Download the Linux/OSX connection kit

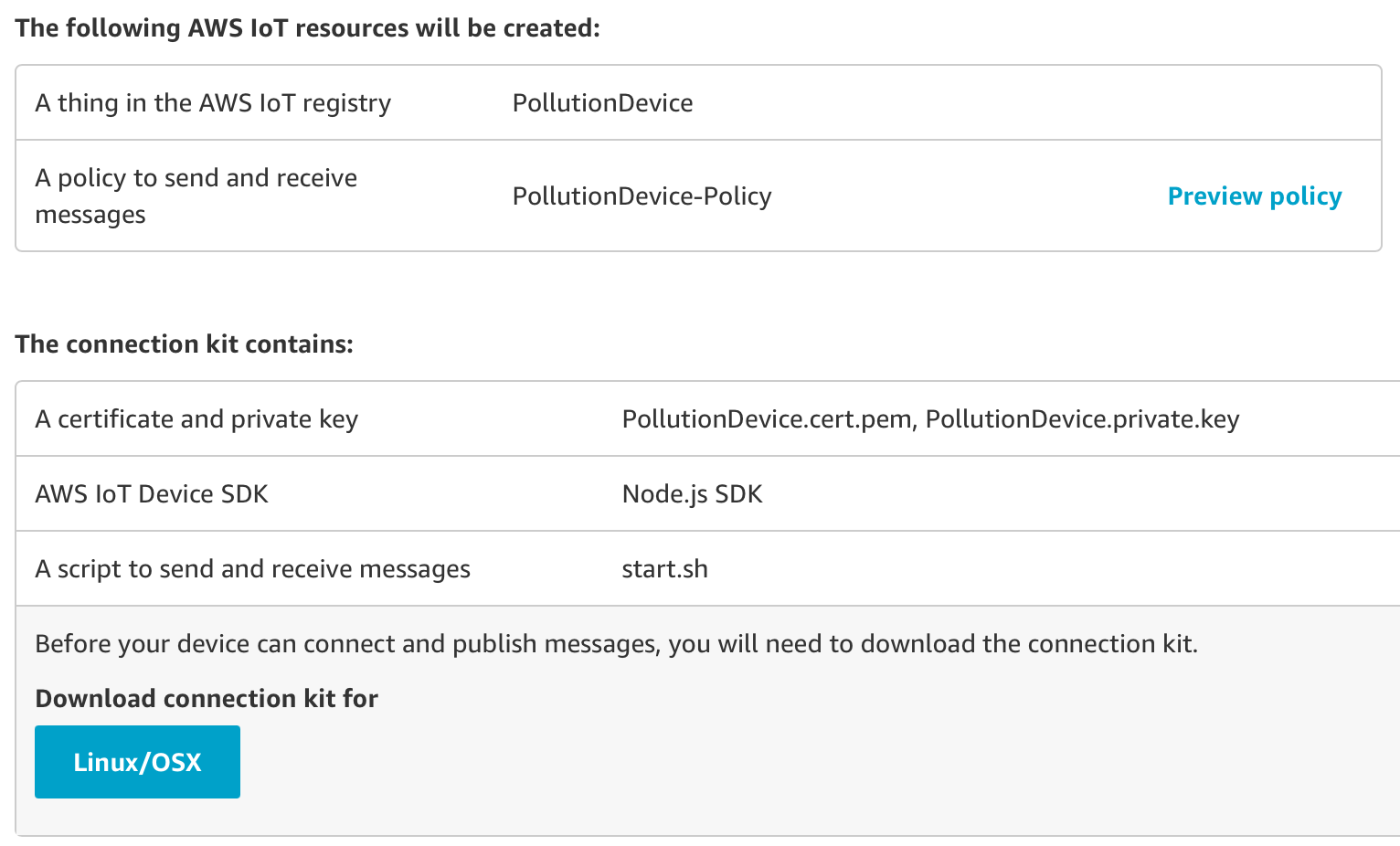click(137, 762)
